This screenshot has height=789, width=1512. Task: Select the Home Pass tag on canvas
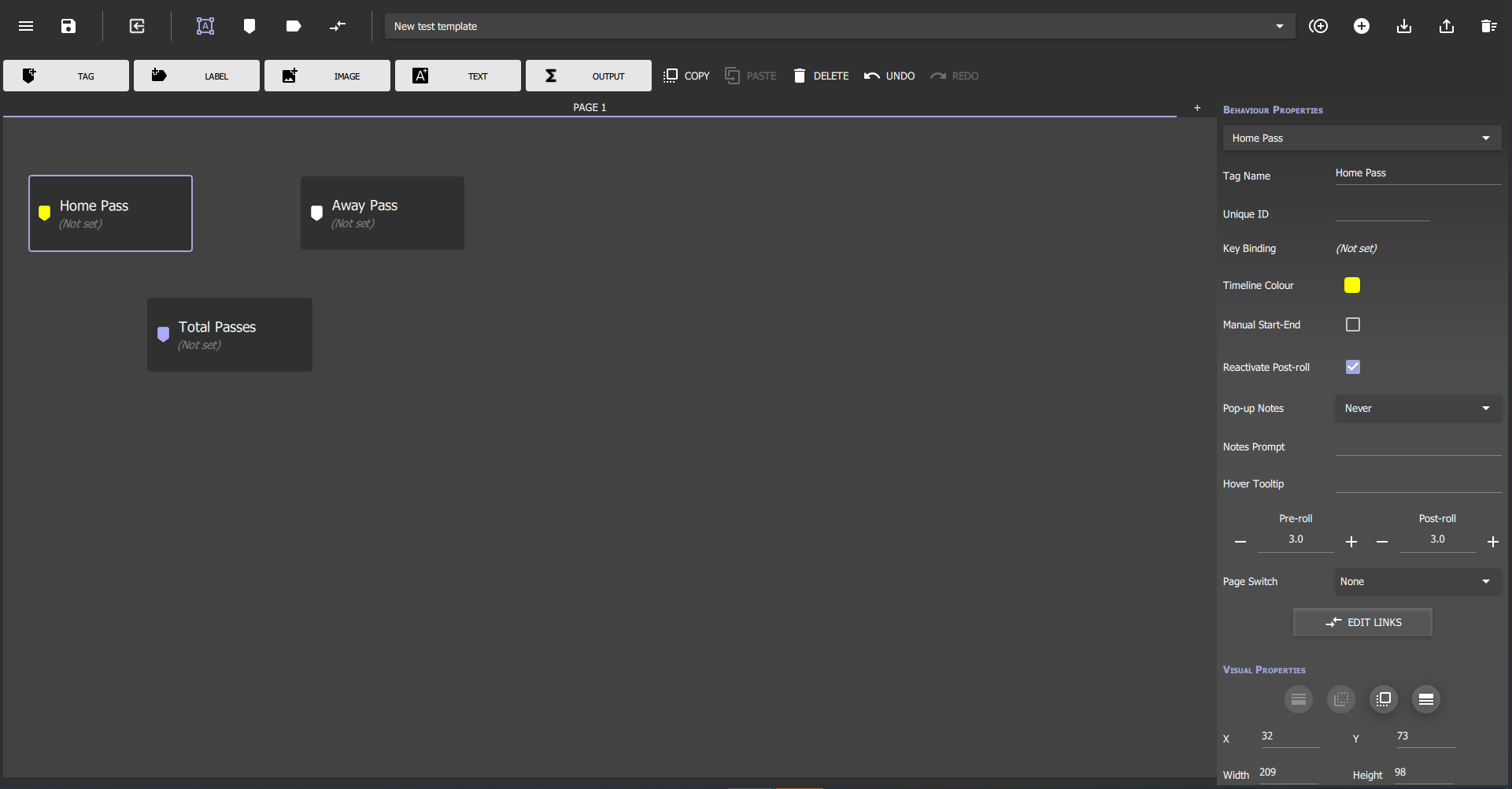pos(110,213)
